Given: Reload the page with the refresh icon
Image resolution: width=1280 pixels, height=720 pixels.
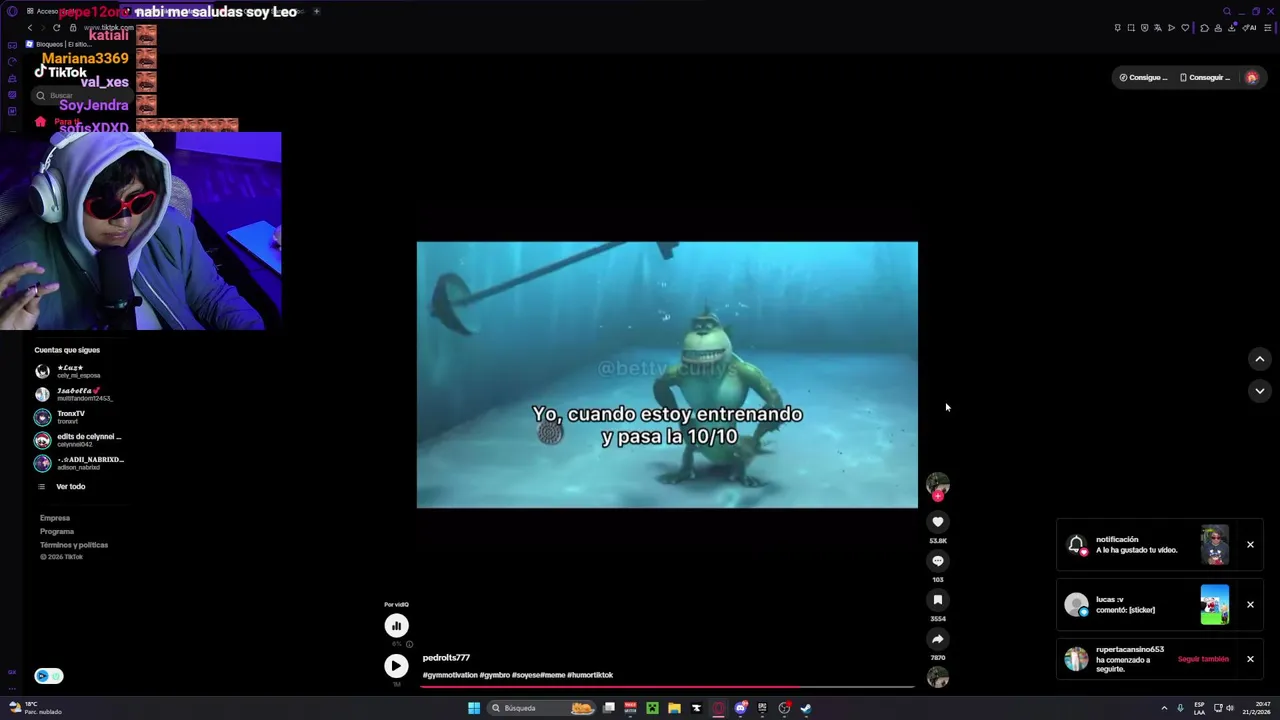Looking at the screenshot, I should pyautogui.click(x=56, y=28).
